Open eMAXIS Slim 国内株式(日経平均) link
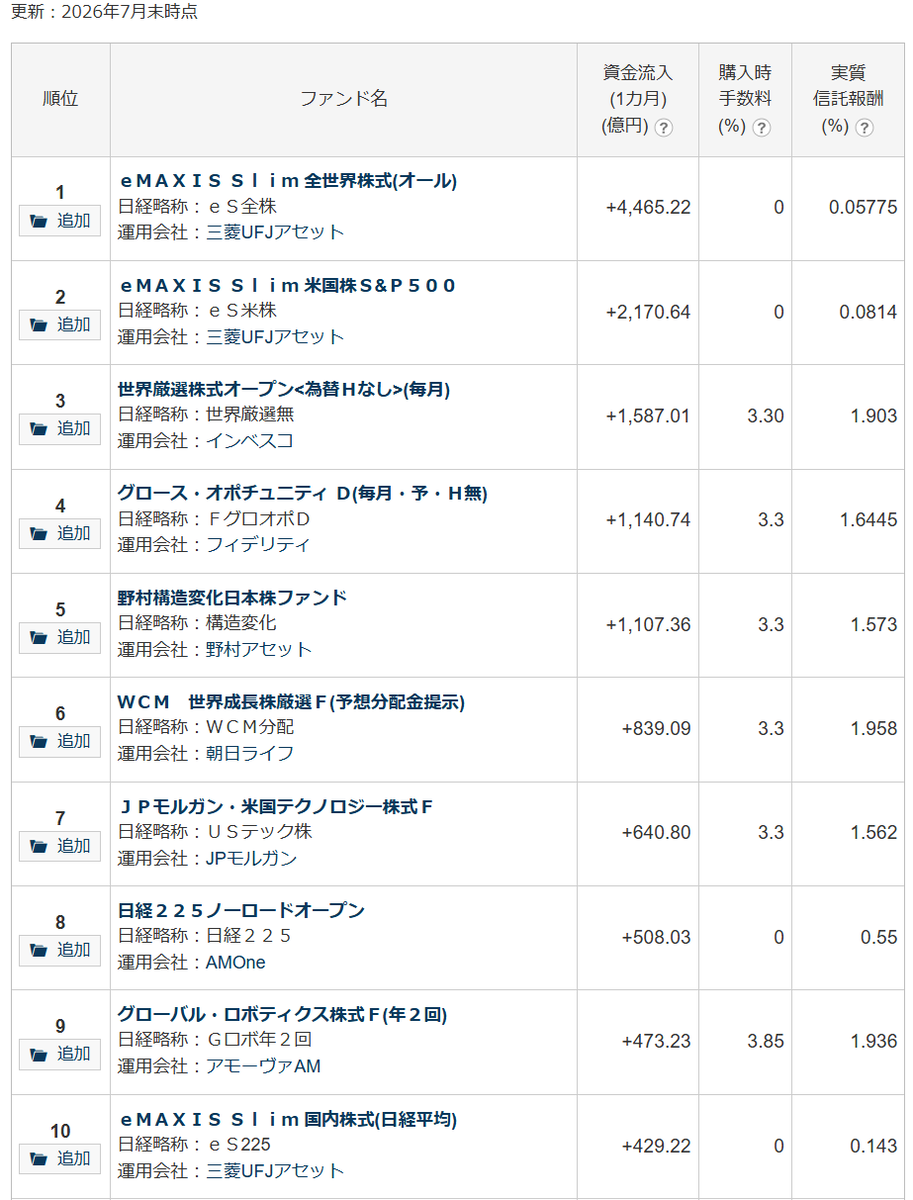This screenshot has width=913, height=1200. click(288, 1118)
